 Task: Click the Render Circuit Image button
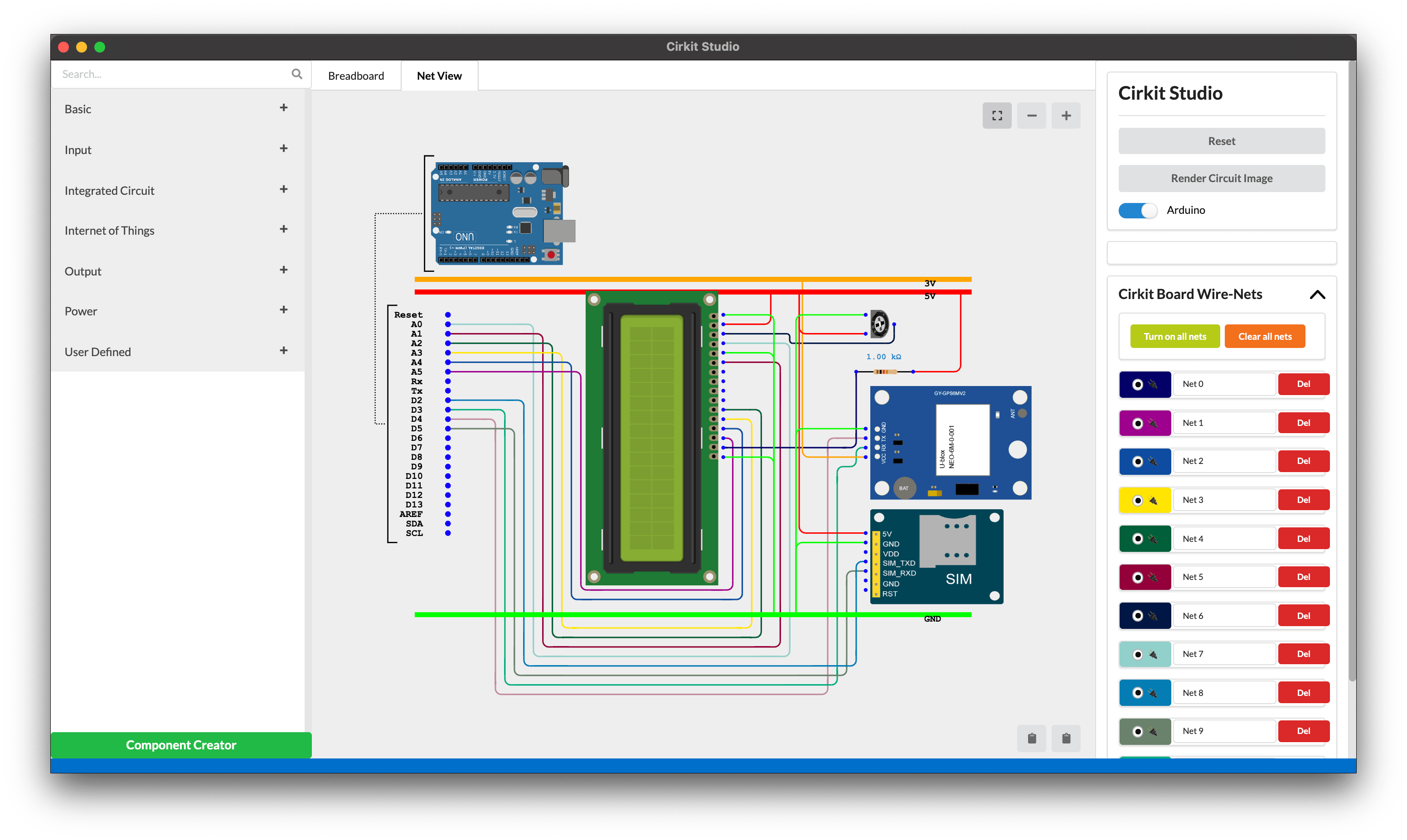click(x=1221, y=179)
